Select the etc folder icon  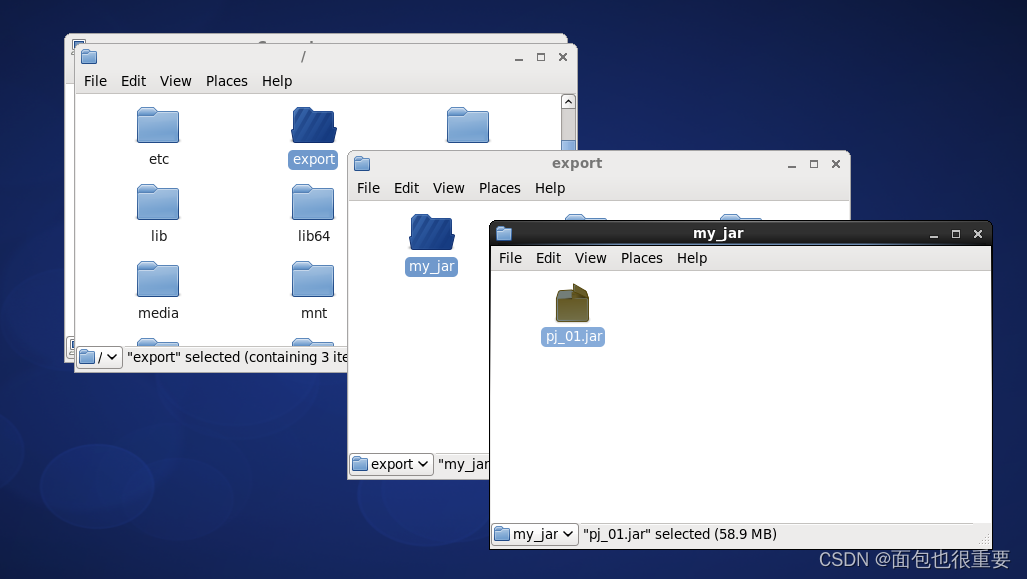click(158, 125)
